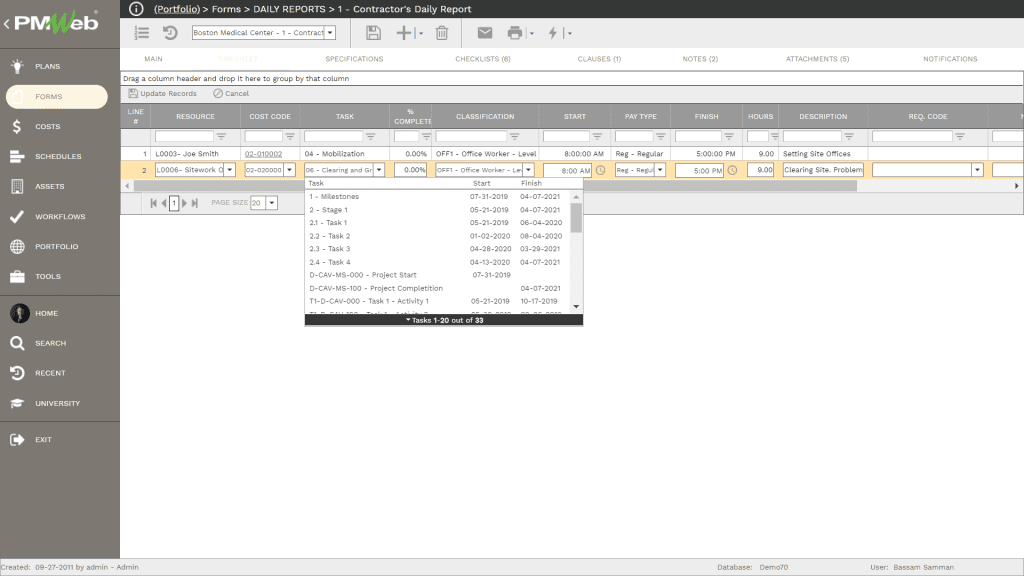Image resolution: width=1024 pixels, height=576 pixels.
Task: Click filter icon under Description column
Action: coord(849,136)
